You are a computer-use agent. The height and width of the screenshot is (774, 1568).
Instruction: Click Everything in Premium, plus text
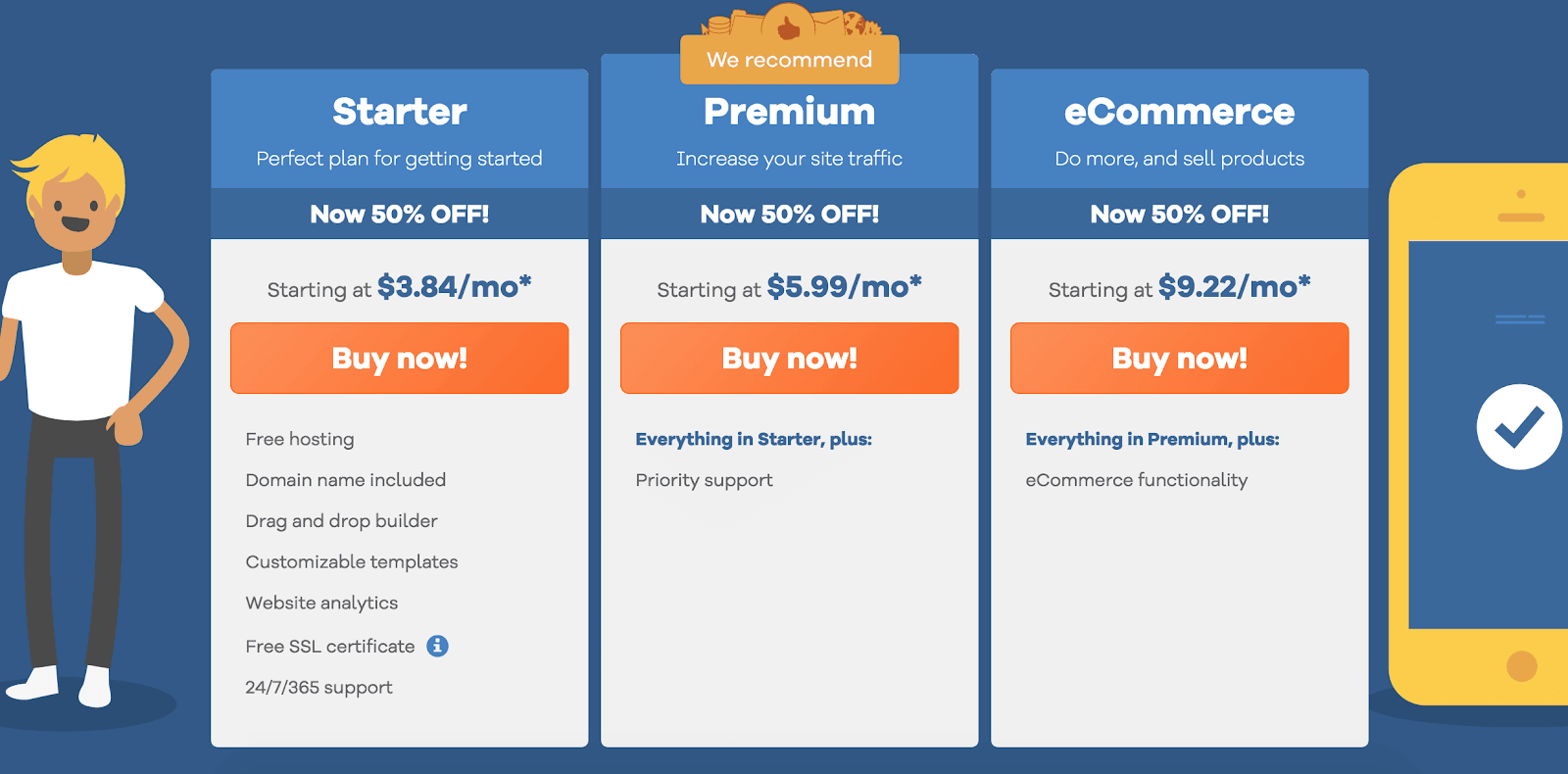(x=1152, y=439)
